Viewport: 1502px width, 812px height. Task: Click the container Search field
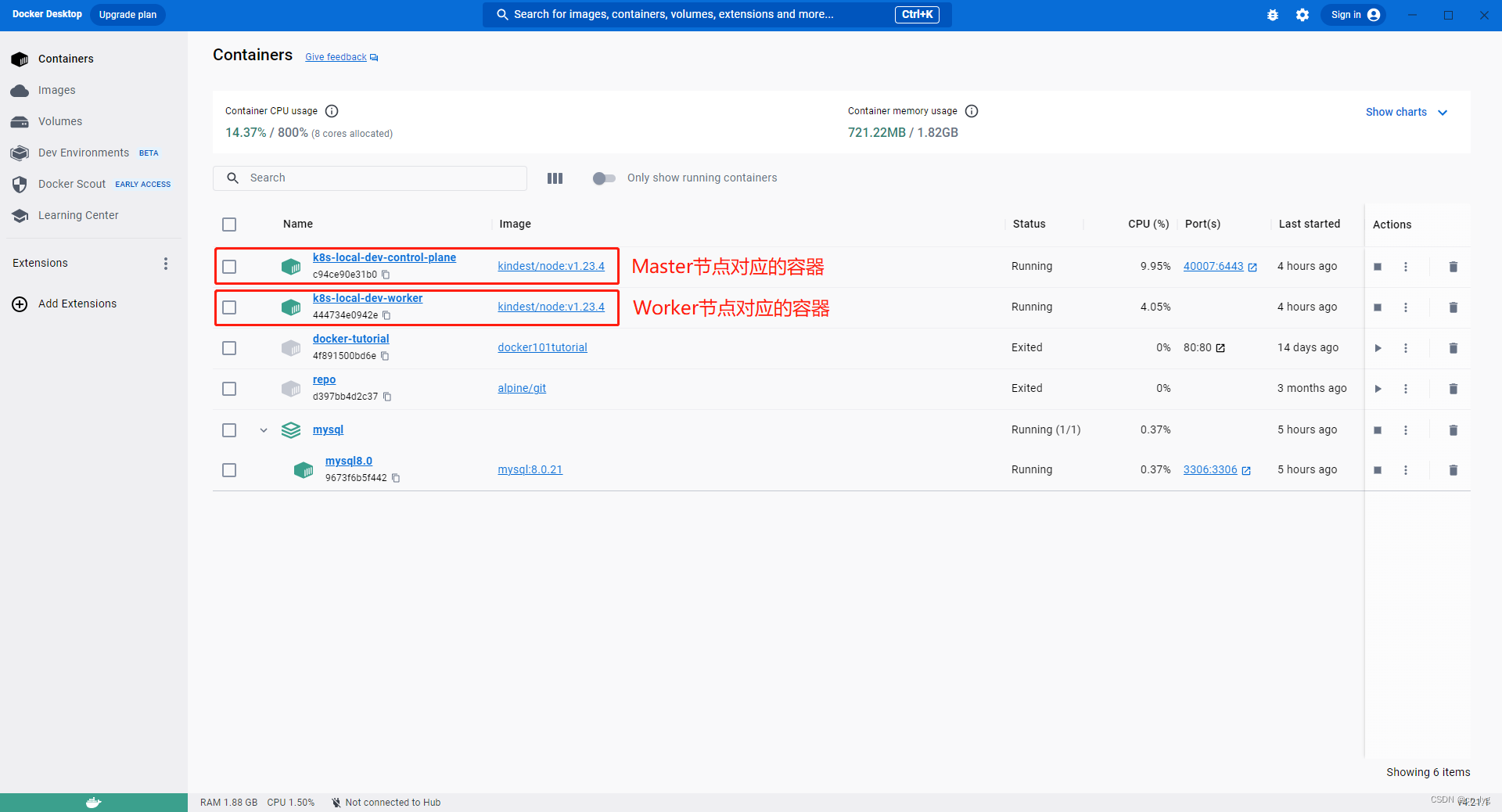[x=370, y=178]
